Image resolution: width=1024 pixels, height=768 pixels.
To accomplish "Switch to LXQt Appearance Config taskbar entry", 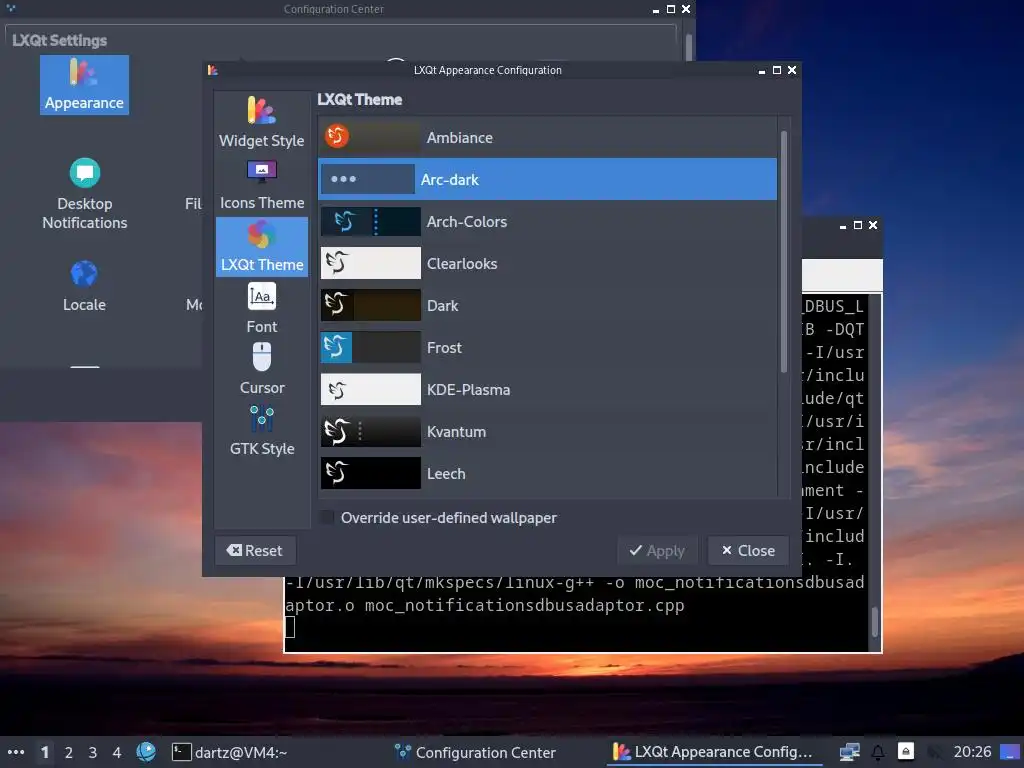I will (x=712, y=752).
